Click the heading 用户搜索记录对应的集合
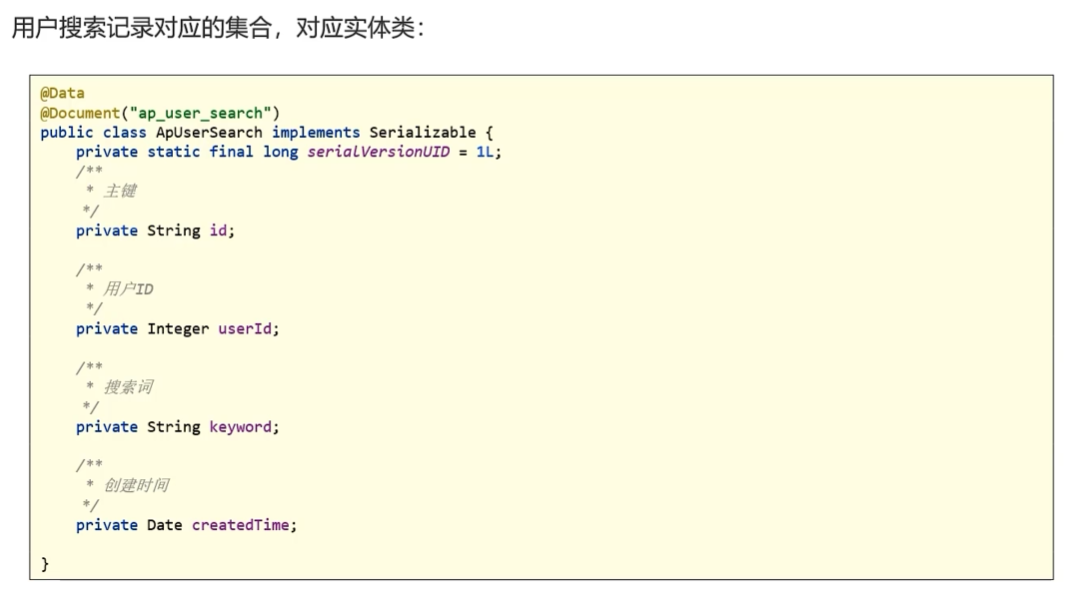The width and height of the screenshot is (1066, 589). [x=141, y=28]
